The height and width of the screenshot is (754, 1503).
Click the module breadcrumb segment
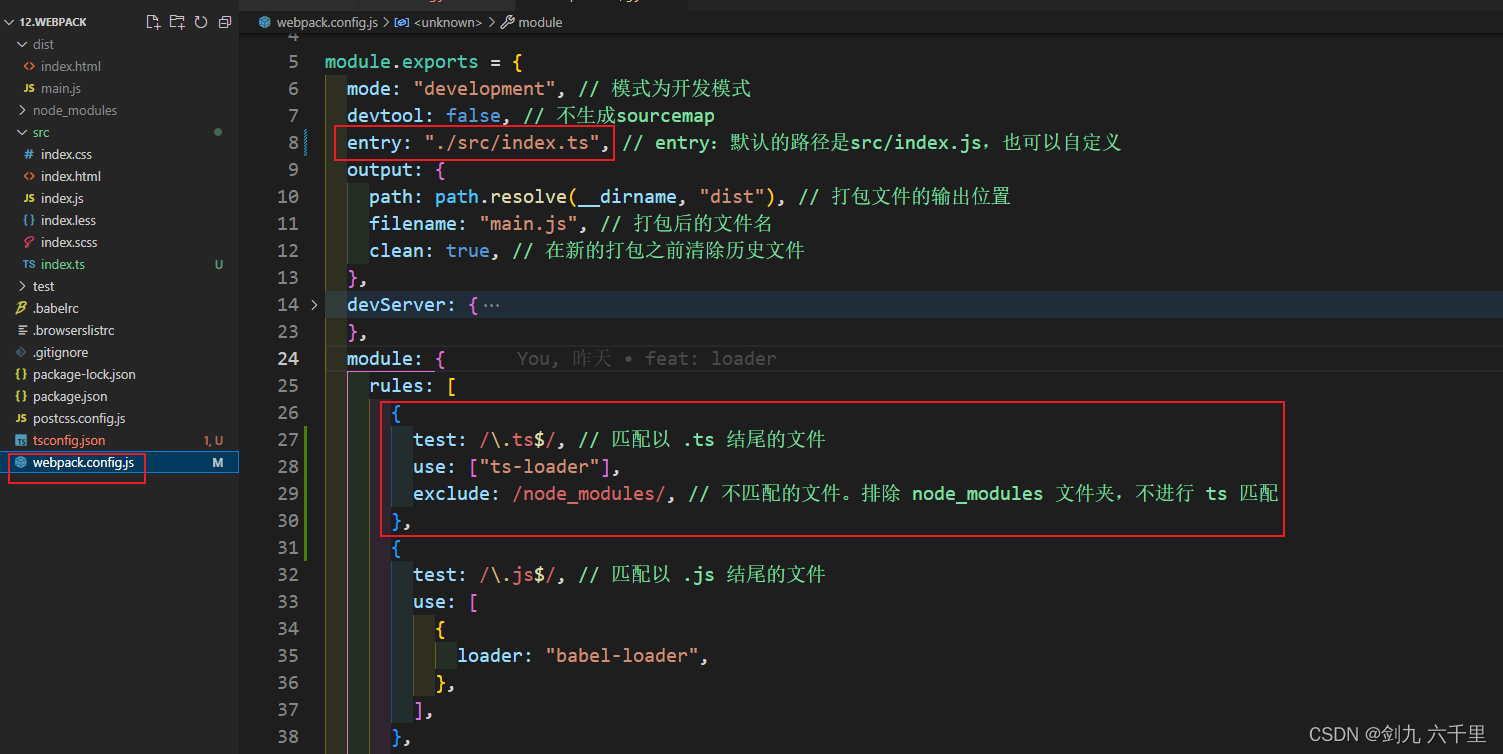click(x=540, y=22)
